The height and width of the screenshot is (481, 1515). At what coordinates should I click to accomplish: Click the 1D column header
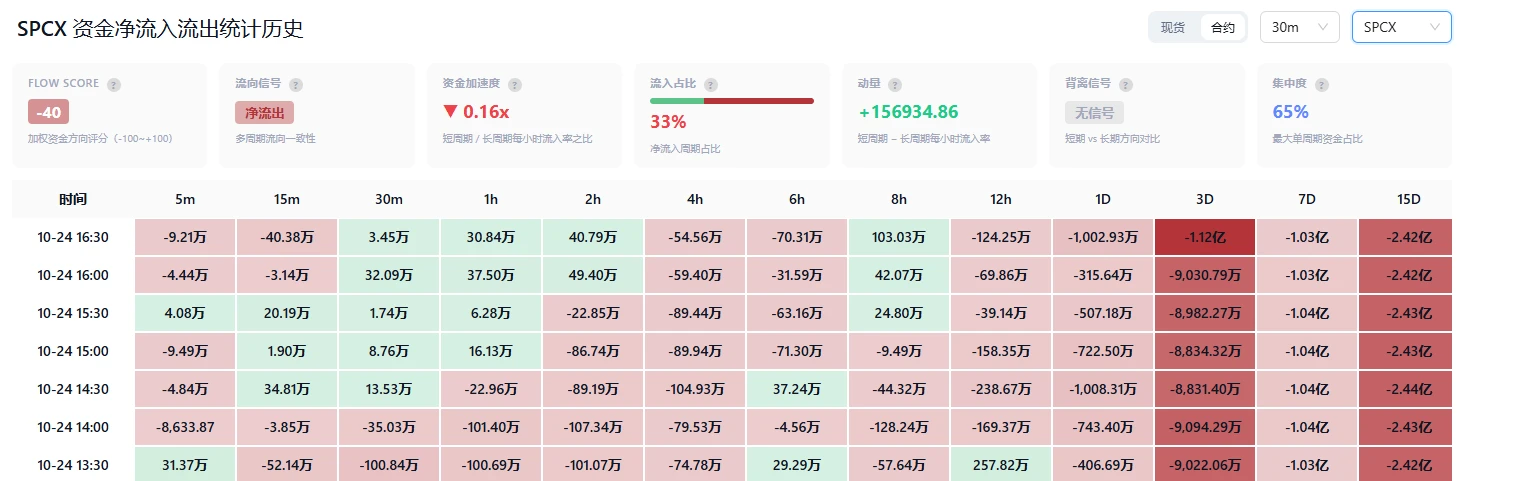(1103, 200)
